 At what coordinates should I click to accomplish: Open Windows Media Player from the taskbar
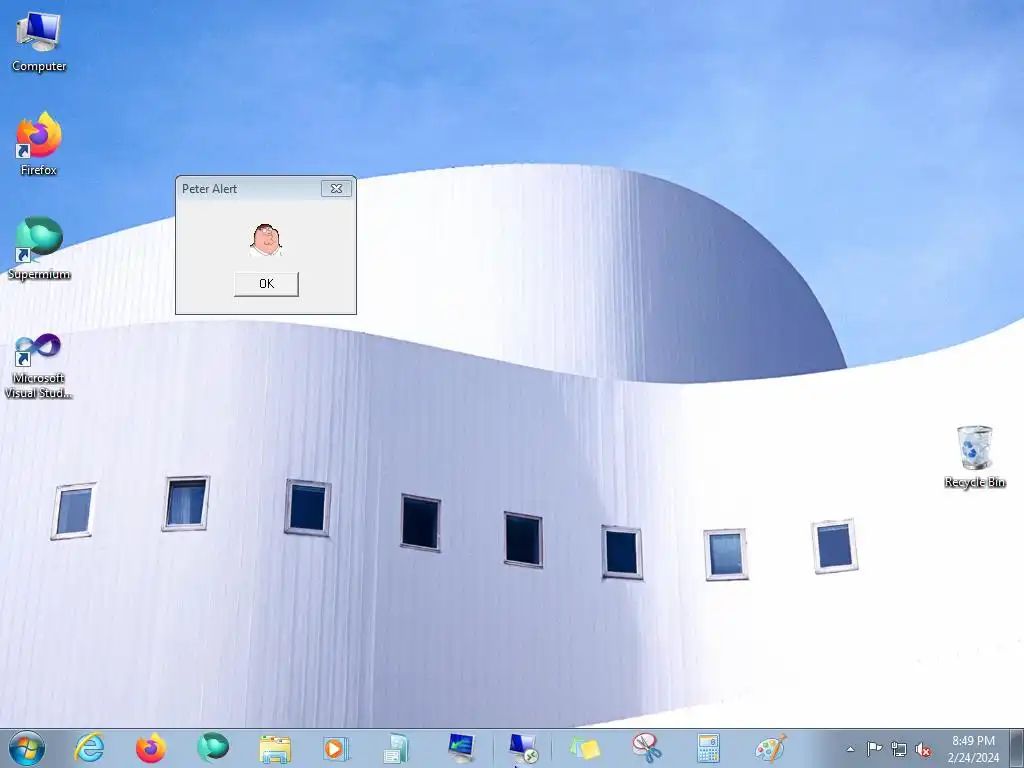coord(336,749)
